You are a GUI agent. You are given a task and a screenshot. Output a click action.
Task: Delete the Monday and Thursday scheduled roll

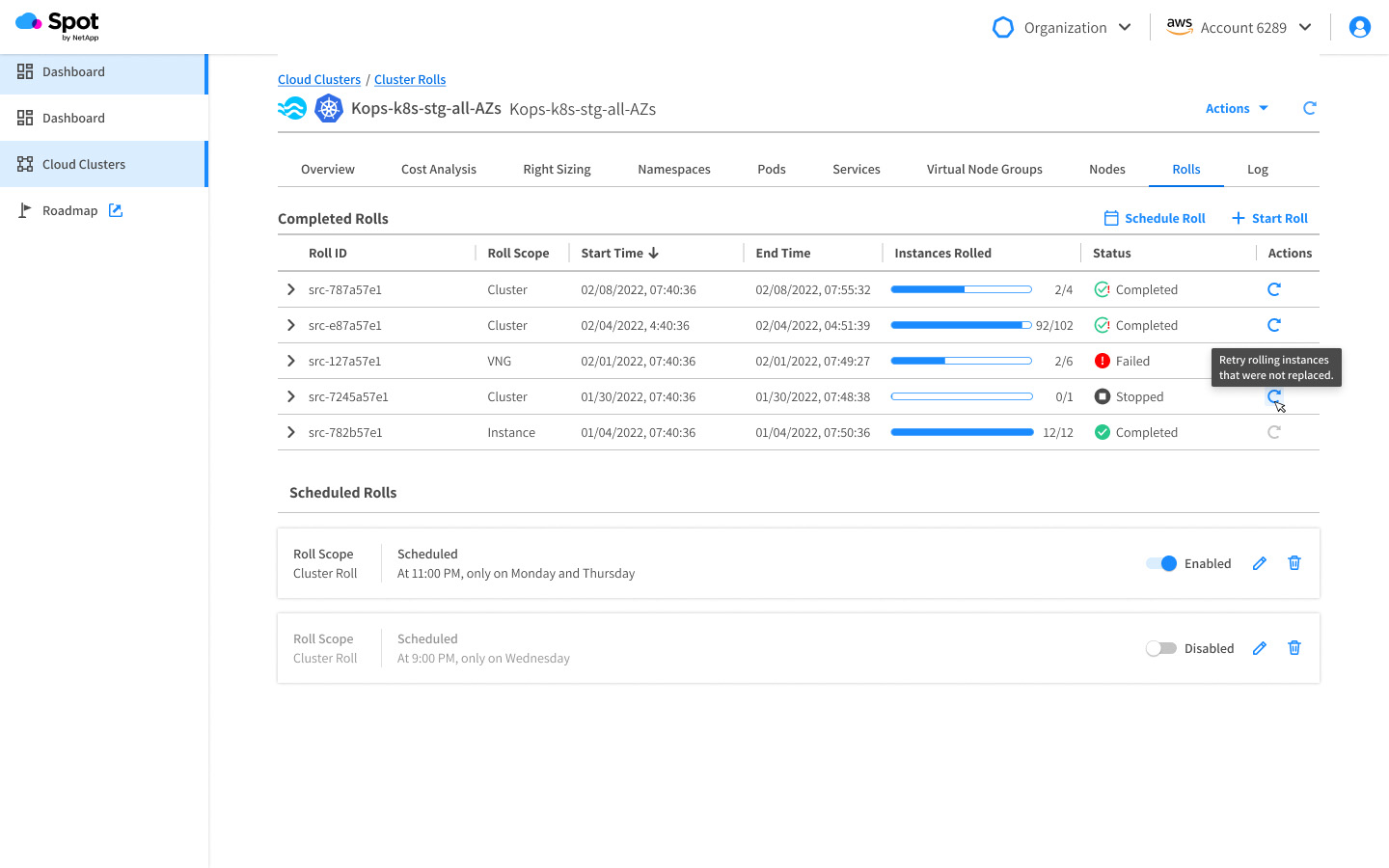tap(1294, 563)
